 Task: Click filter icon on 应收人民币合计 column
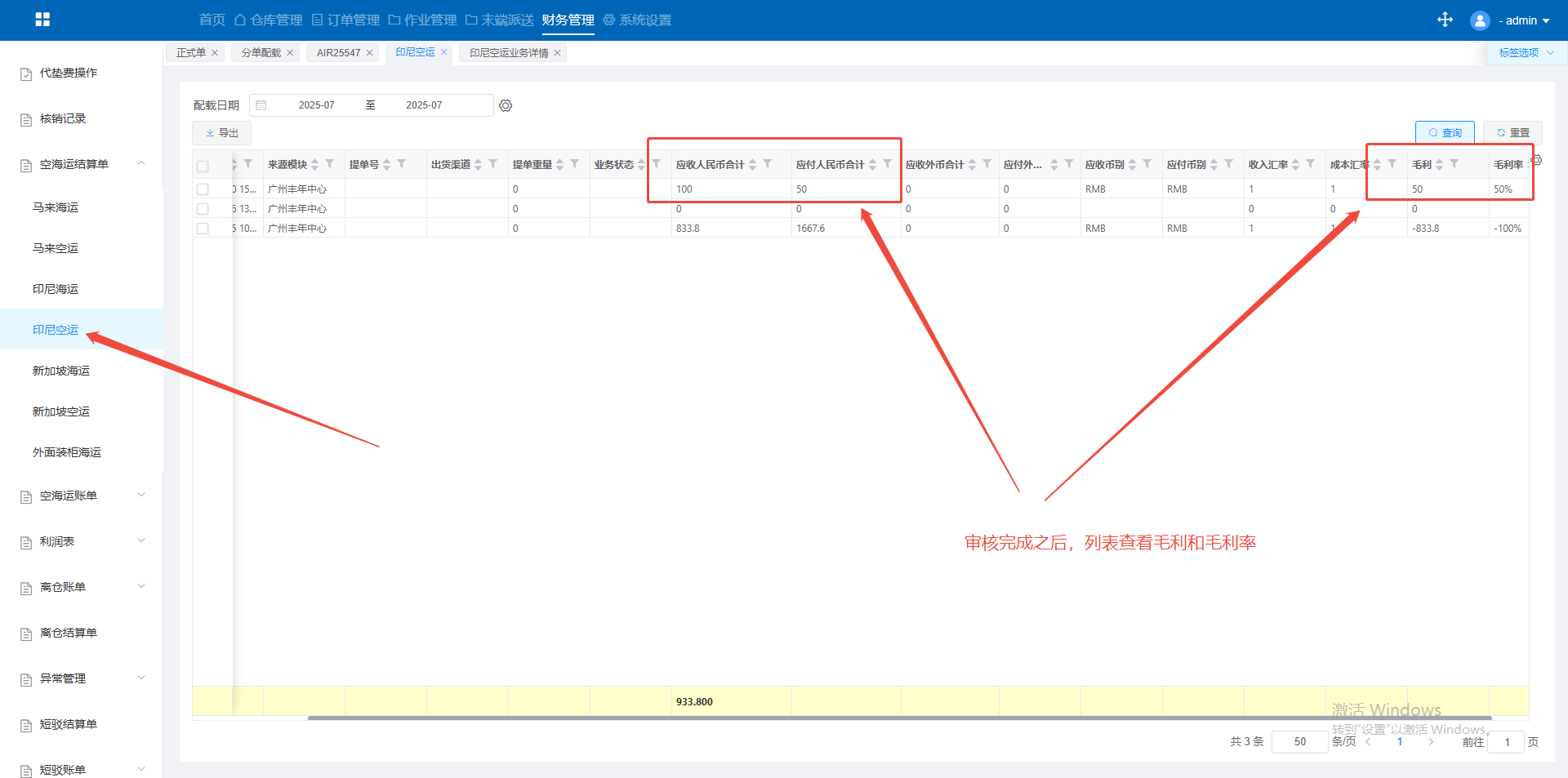[768, 164]
